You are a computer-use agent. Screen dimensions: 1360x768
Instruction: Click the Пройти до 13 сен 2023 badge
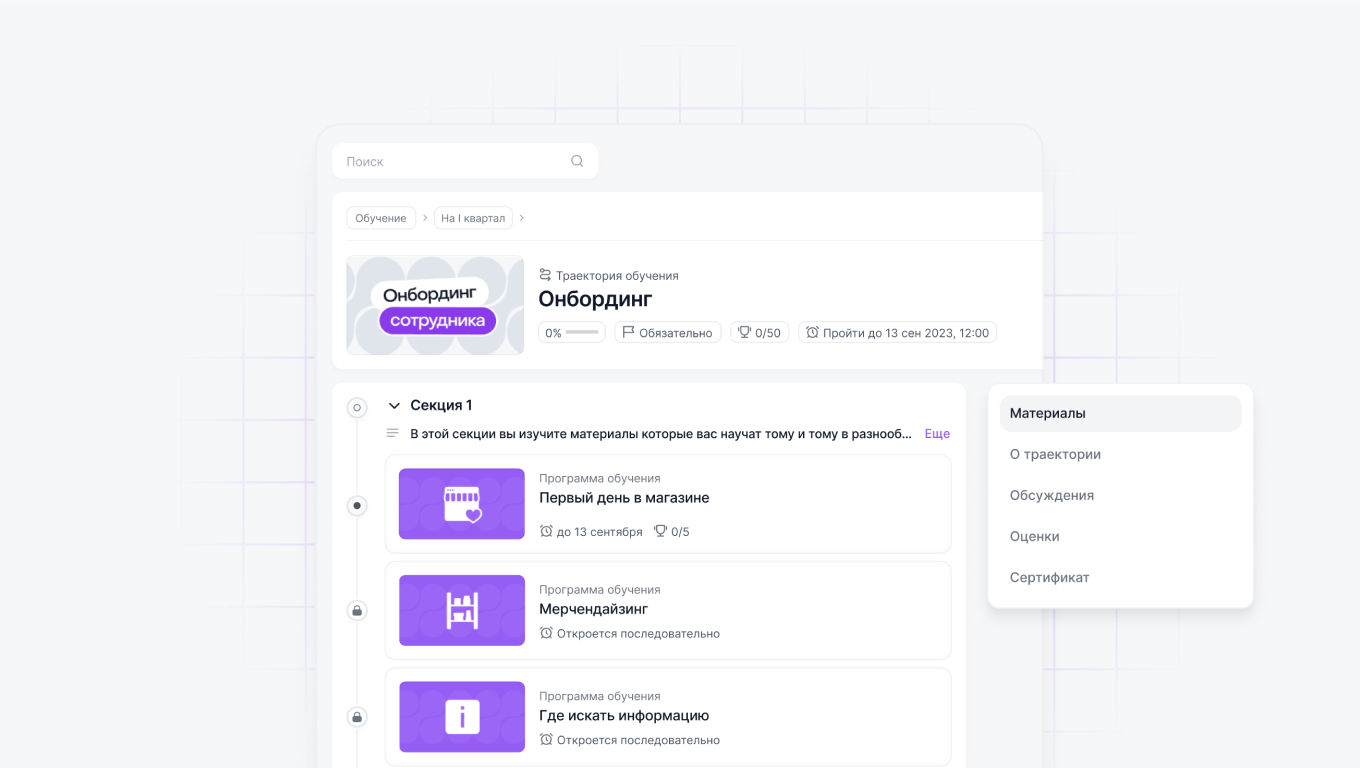897,333
